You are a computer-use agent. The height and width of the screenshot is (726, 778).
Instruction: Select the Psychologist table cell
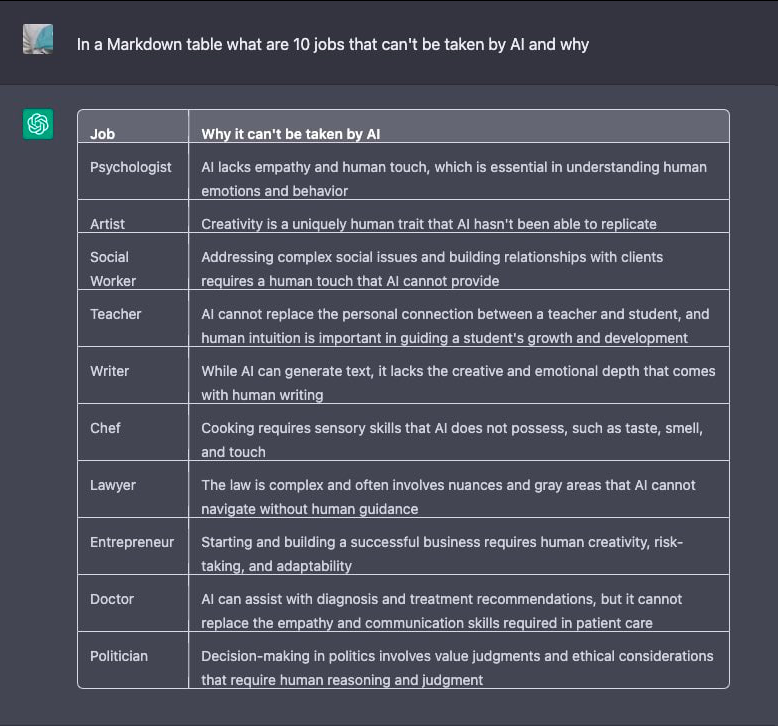131,167
